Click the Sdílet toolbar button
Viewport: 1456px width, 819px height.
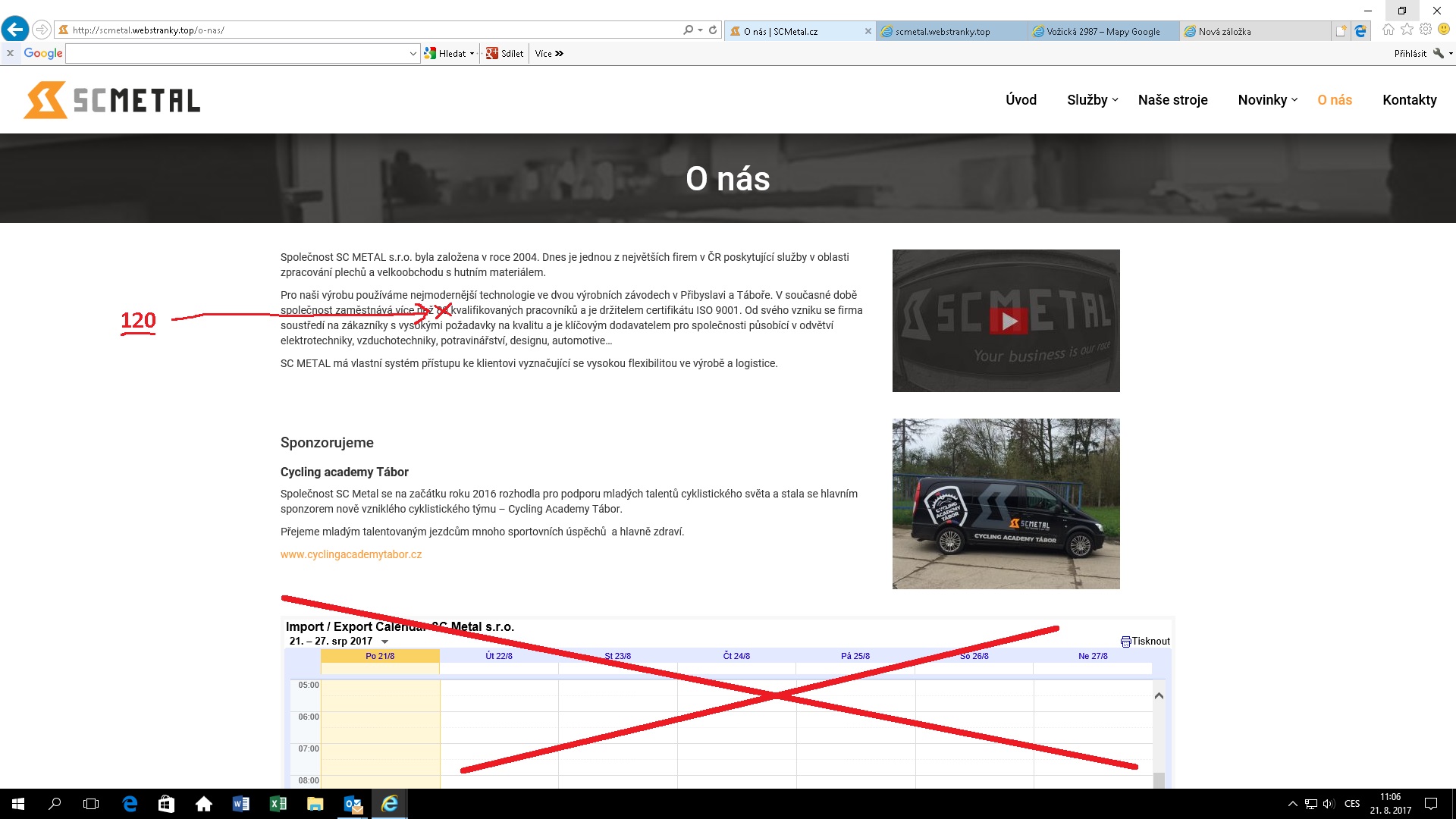[505, 54]
